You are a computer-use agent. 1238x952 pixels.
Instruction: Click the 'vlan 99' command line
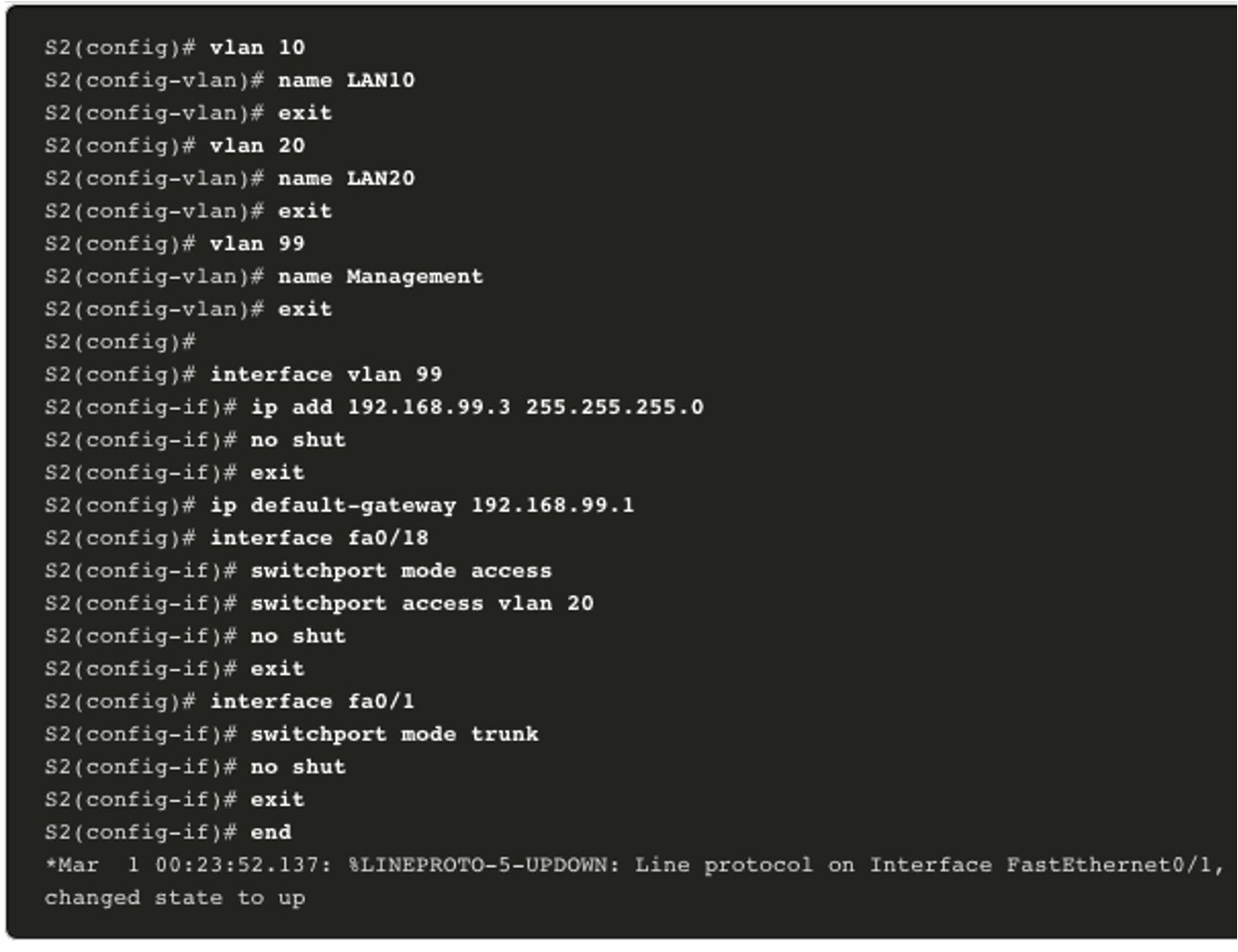(175, 244)
